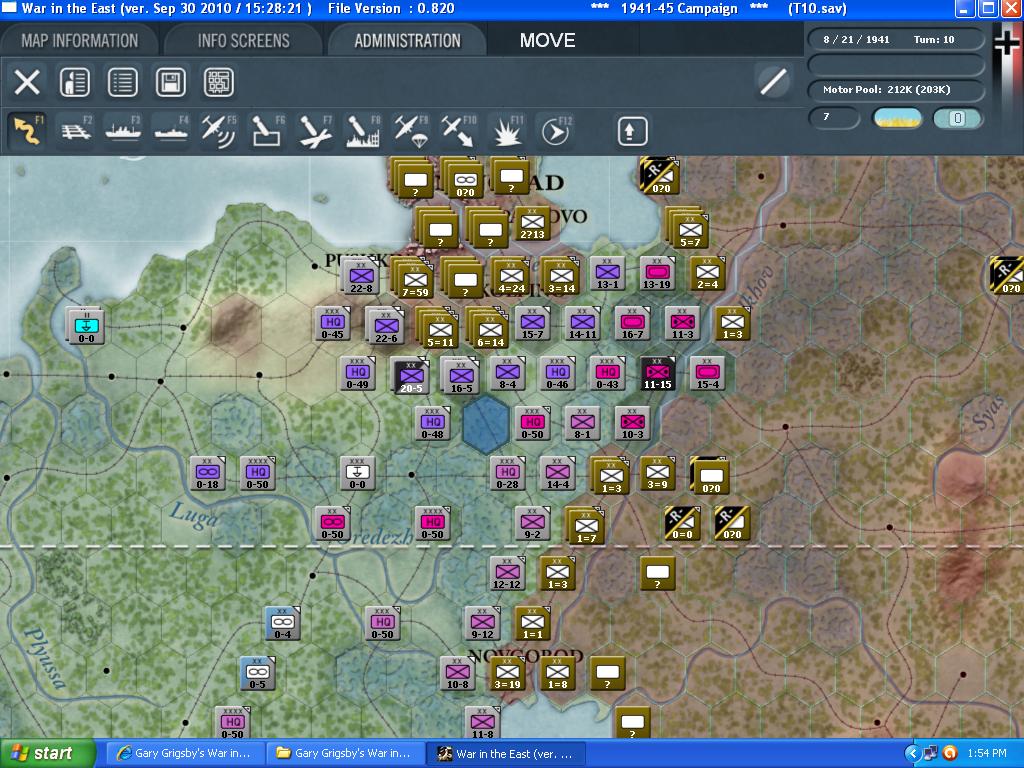Image resolution: width=1024 pixels, height=768 pixels.
Task: Select Bomb Unit F6 icon
Action: tap(267, 131)
